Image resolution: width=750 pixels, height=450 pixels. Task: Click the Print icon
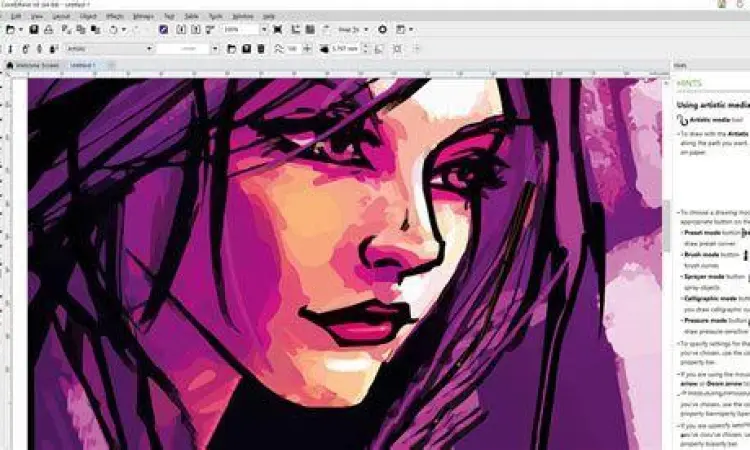pyautogui.click(x=48, y=31)
